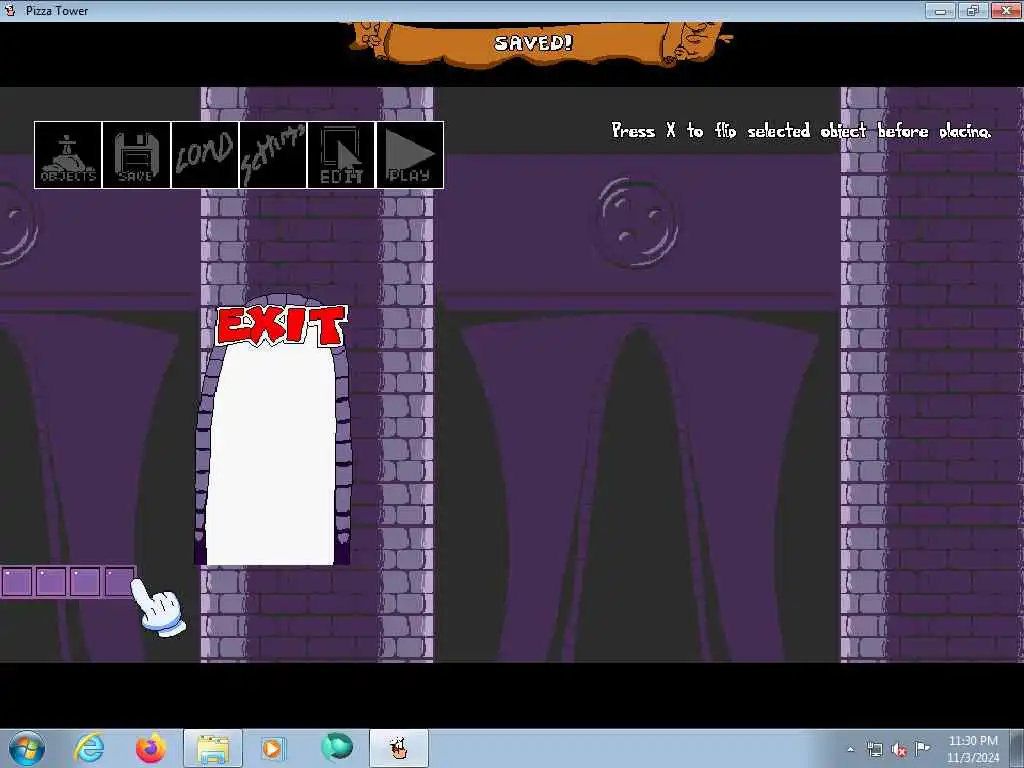Switch to Pizza Tower taskbar button

[399, 748]
